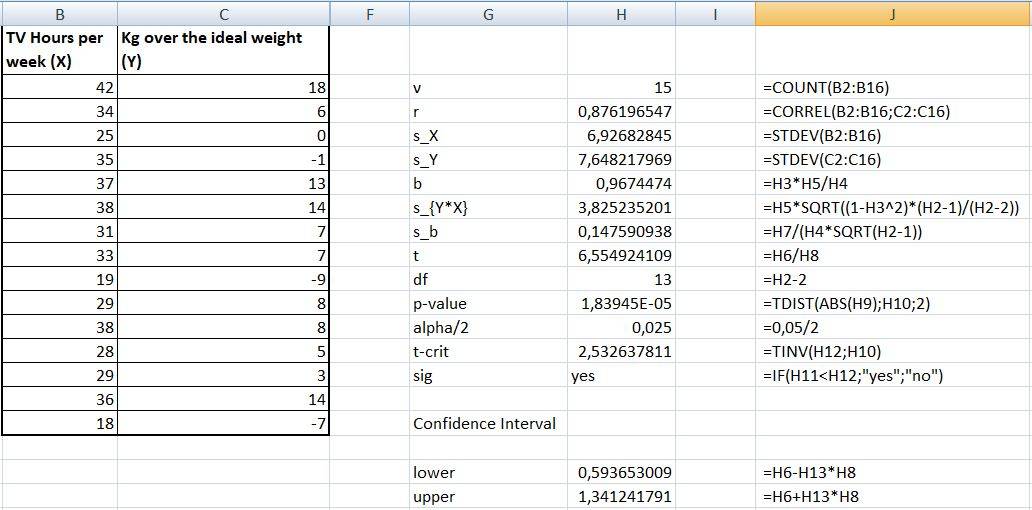The width and height of the screenshot is (1032, 510).
Task: Select the 'TV Hours per week (X)' header cell
Action: pyautogui.click(x=59, y=50)
